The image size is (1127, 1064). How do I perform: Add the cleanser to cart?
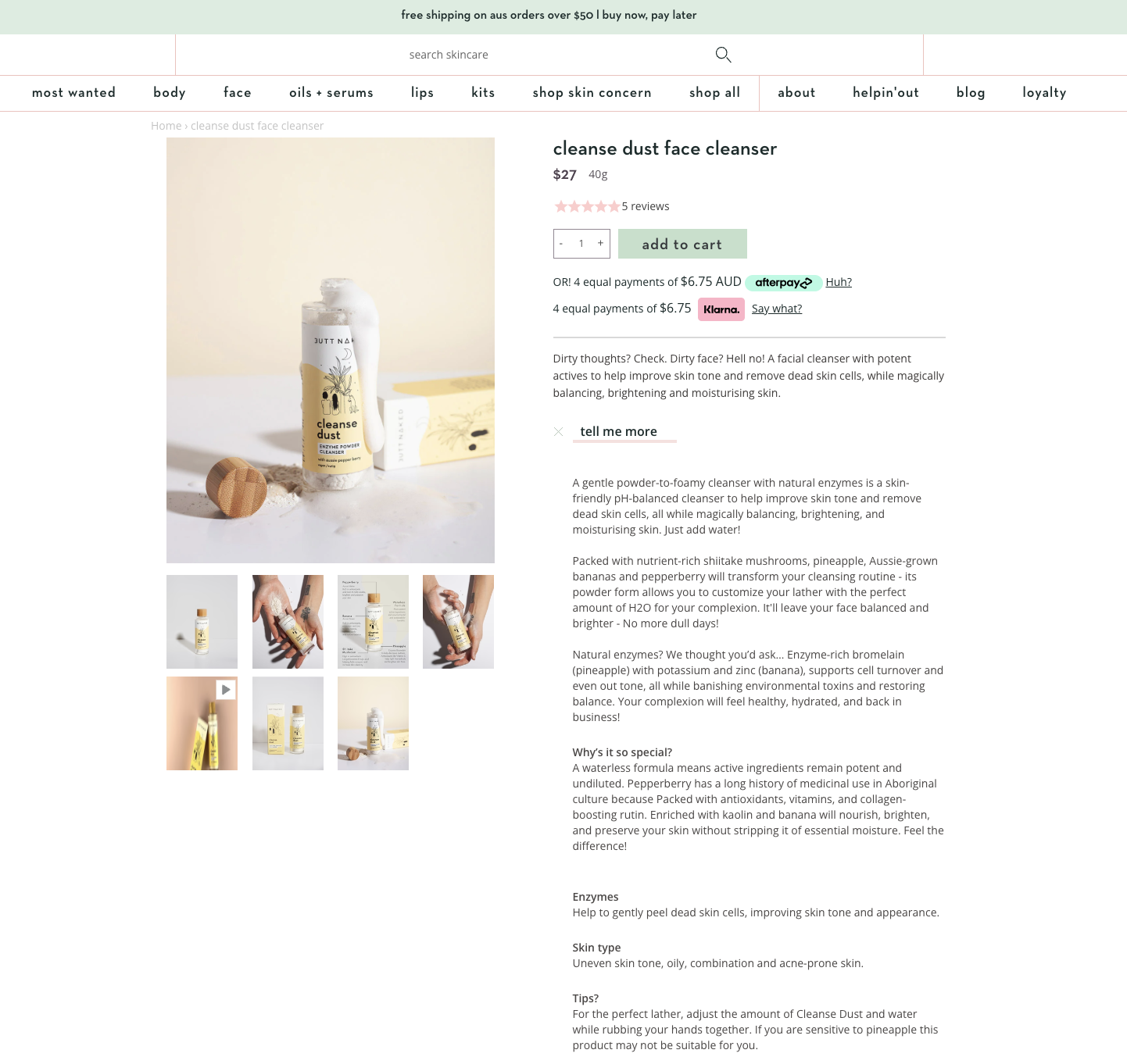682,244
